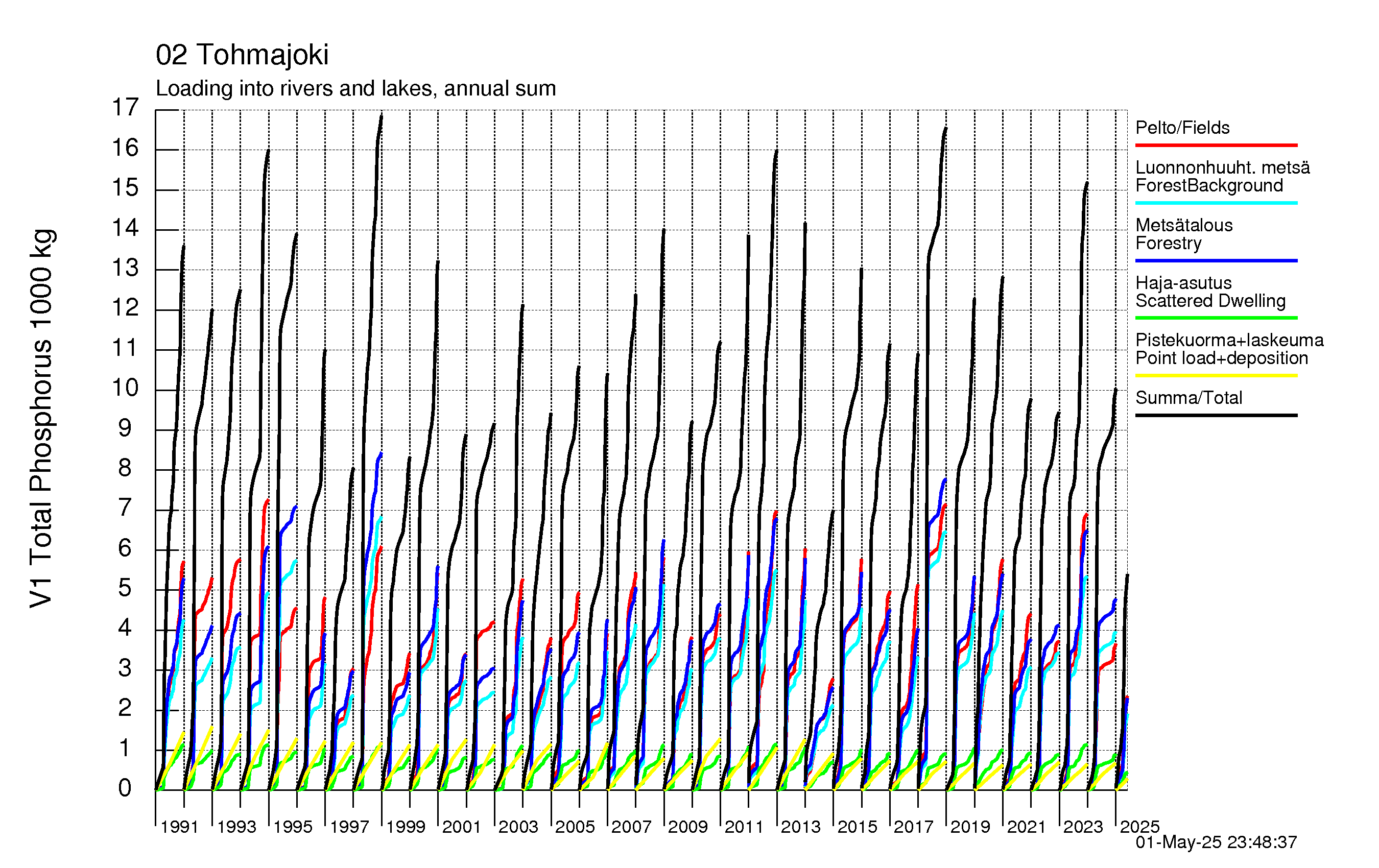
Task: Click the x-axis year label 2005
Action: pyautogui.click(x=575, y=827)
